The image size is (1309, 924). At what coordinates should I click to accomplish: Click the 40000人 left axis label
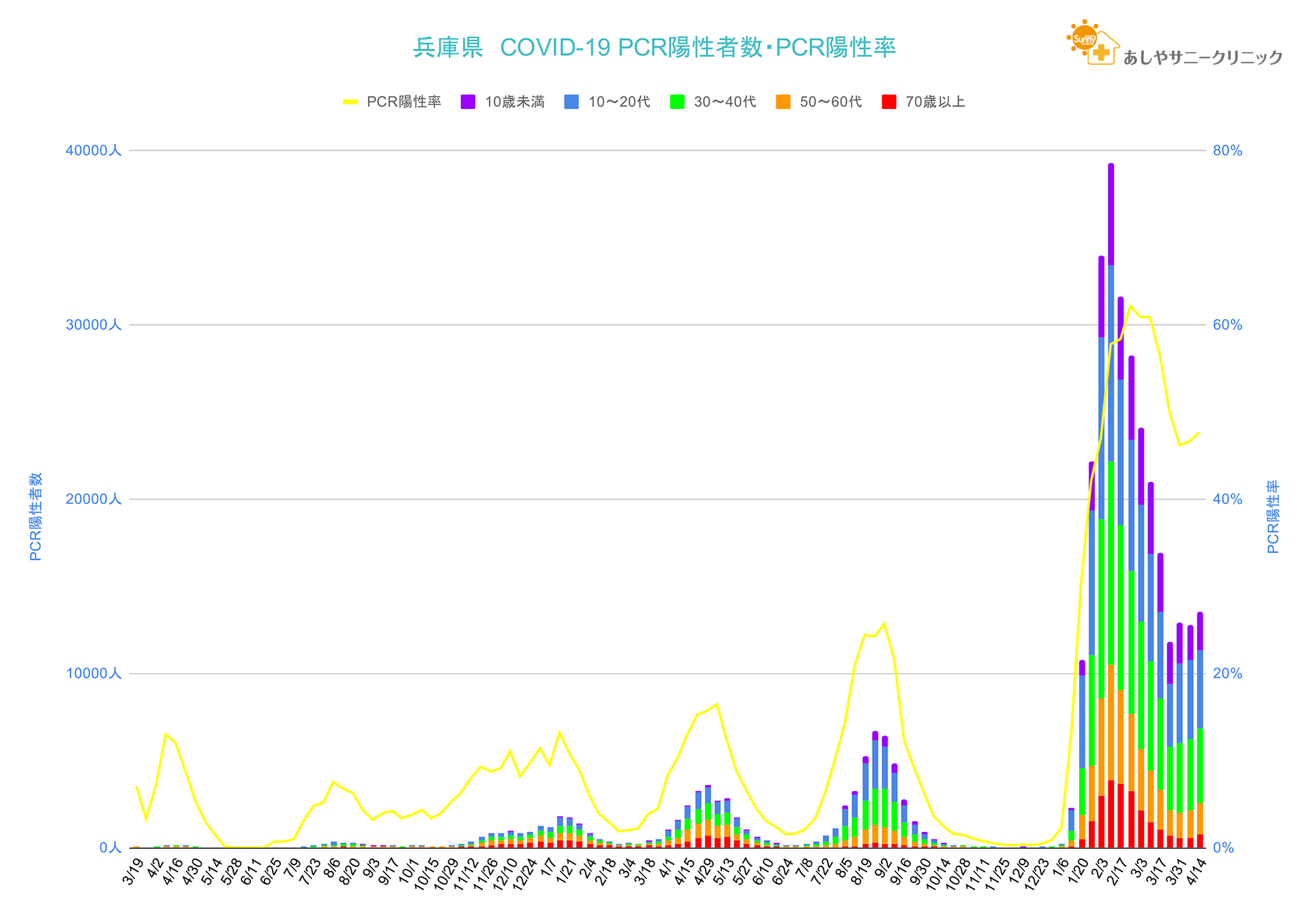93,150
